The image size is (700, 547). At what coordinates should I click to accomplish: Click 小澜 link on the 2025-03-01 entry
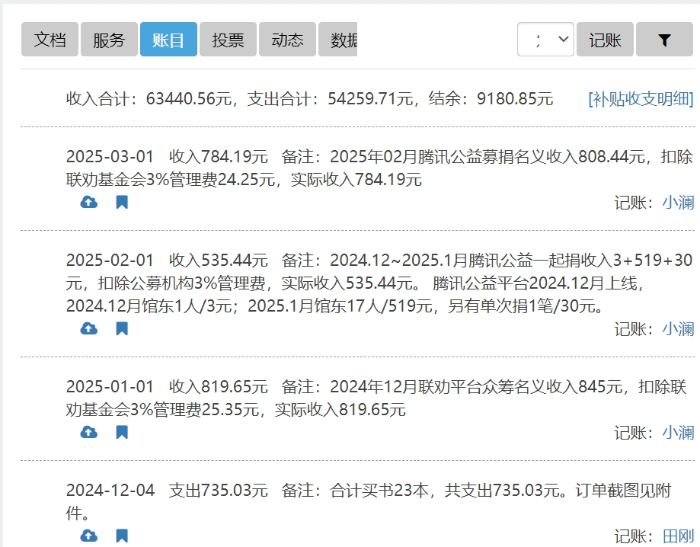677,202
